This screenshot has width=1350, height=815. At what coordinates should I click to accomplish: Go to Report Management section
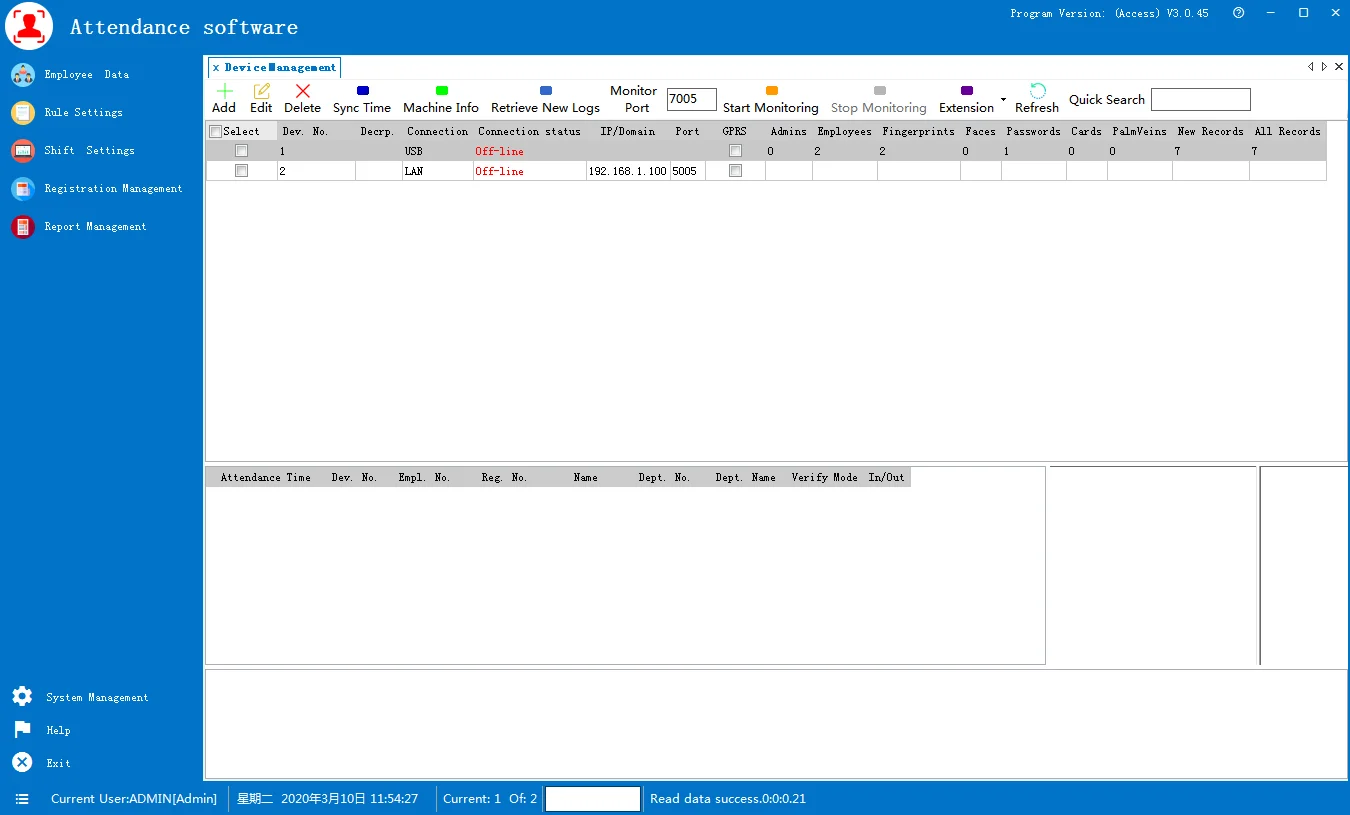(x=95, y=227)
